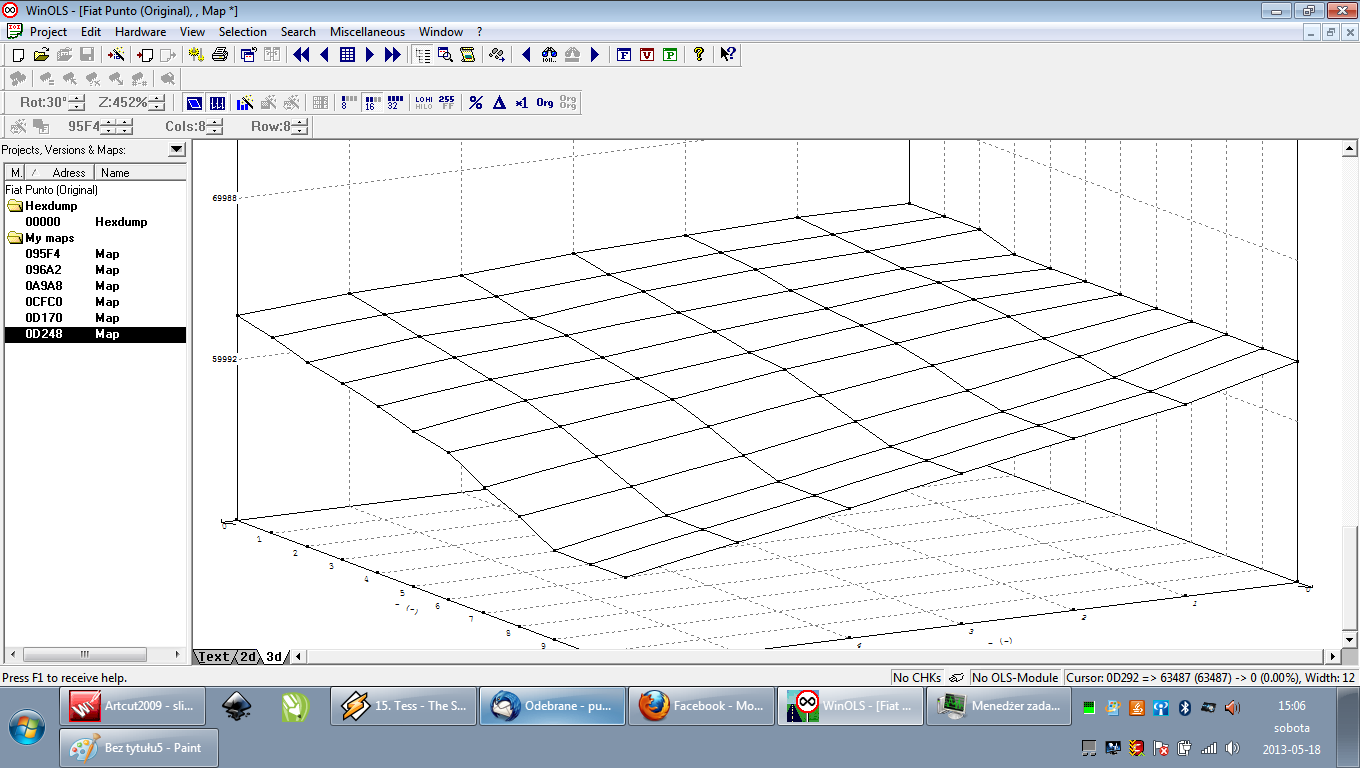Screen dimensions: 1360x768
Task: Open the Hardware menu
Action: point(140,32)
